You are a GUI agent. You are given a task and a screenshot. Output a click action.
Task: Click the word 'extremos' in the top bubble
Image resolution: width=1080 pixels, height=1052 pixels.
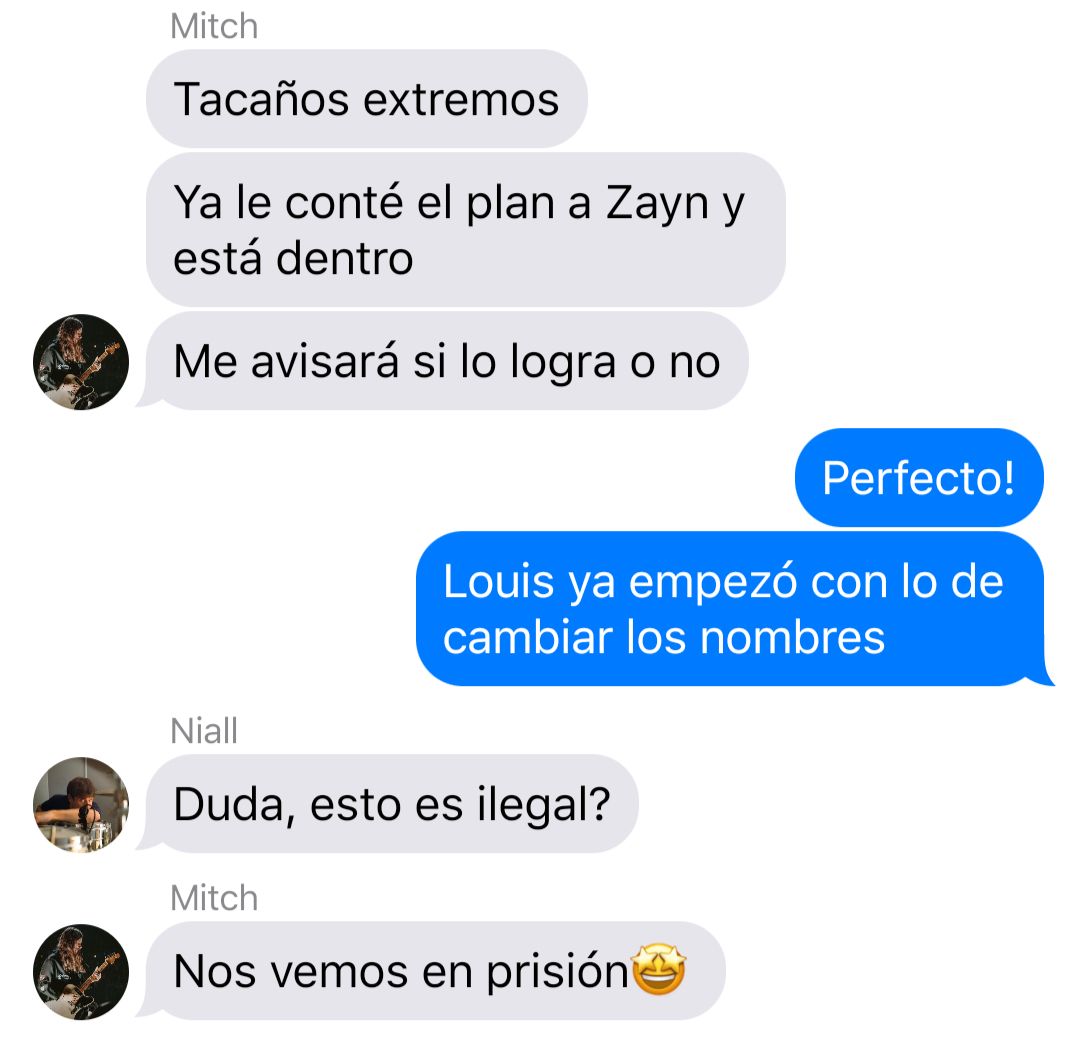(x=461, y=100)
